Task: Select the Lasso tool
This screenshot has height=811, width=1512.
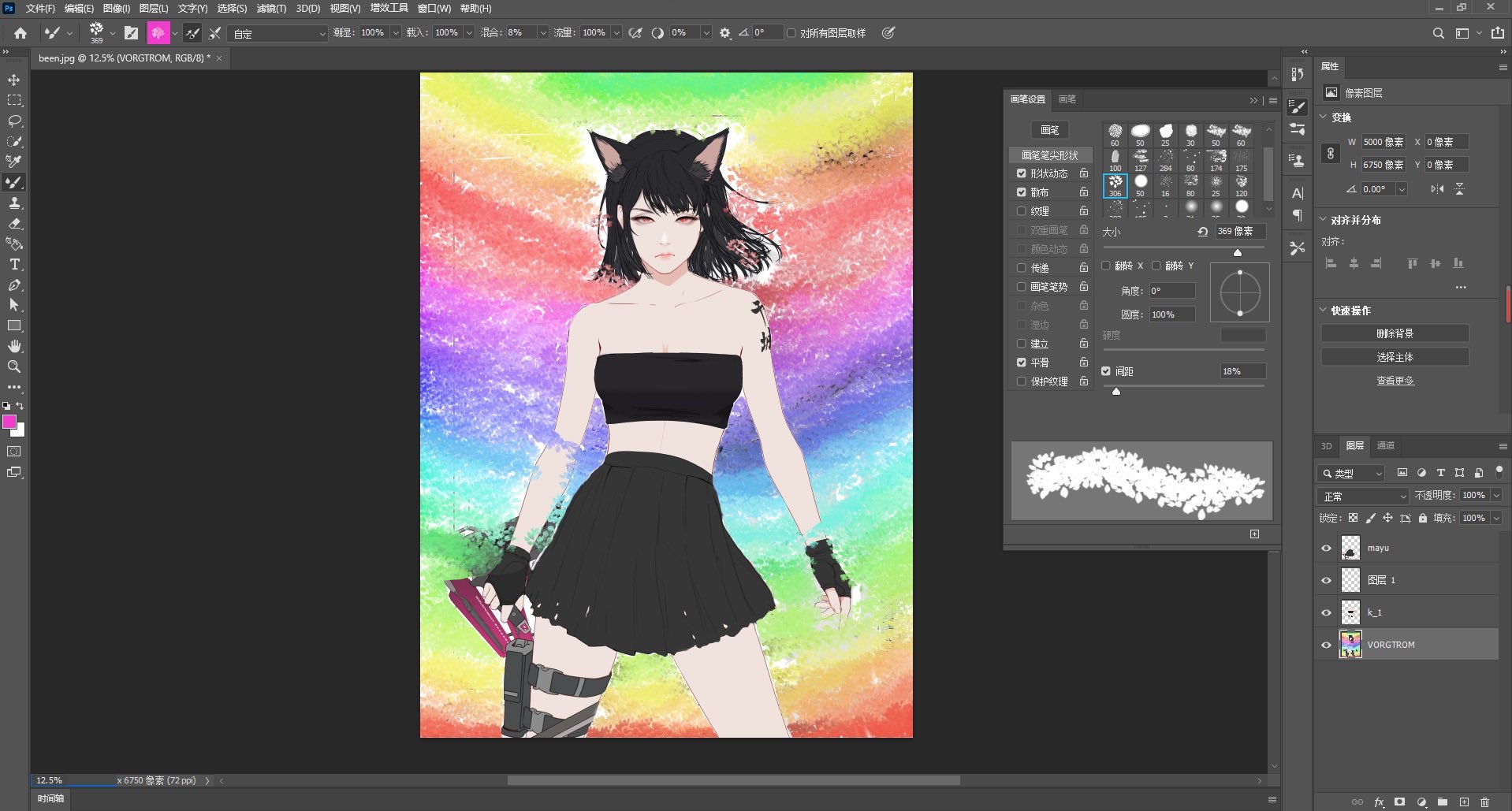Action: click(14, 121)
